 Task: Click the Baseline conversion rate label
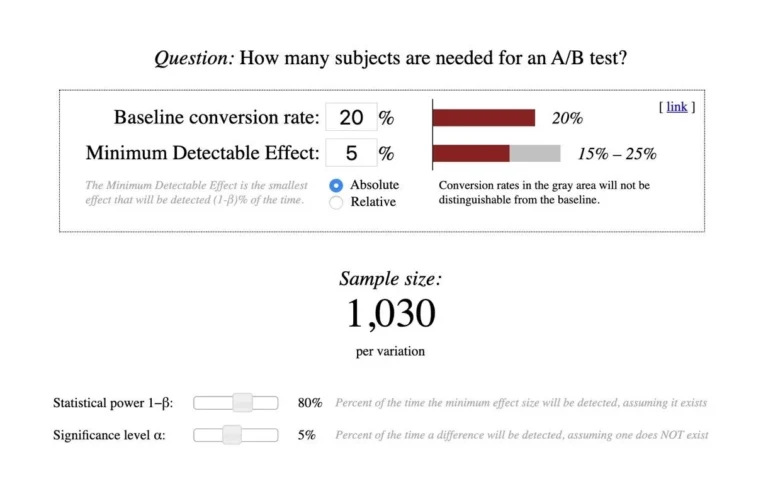[216, 118]
